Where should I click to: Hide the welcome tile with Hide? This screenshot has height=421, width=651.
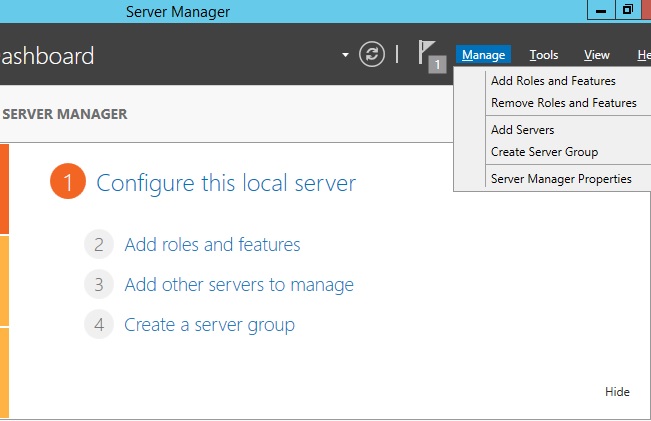pos(617,392)
